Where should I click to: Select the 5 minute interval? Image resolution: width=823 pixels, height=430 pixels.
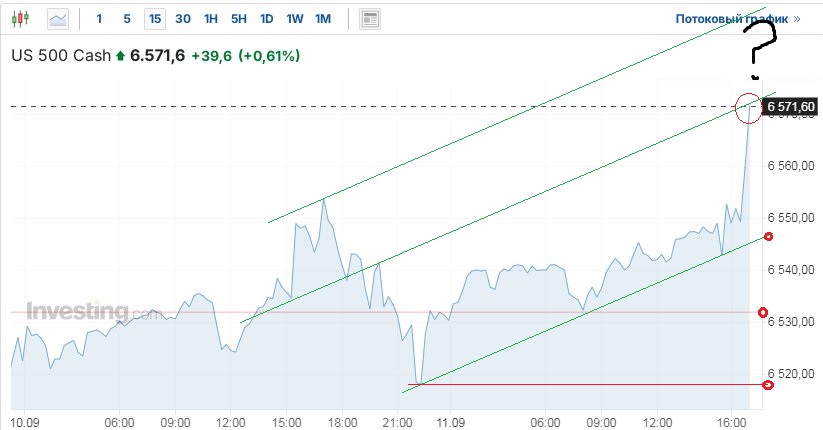coord(127,18)
